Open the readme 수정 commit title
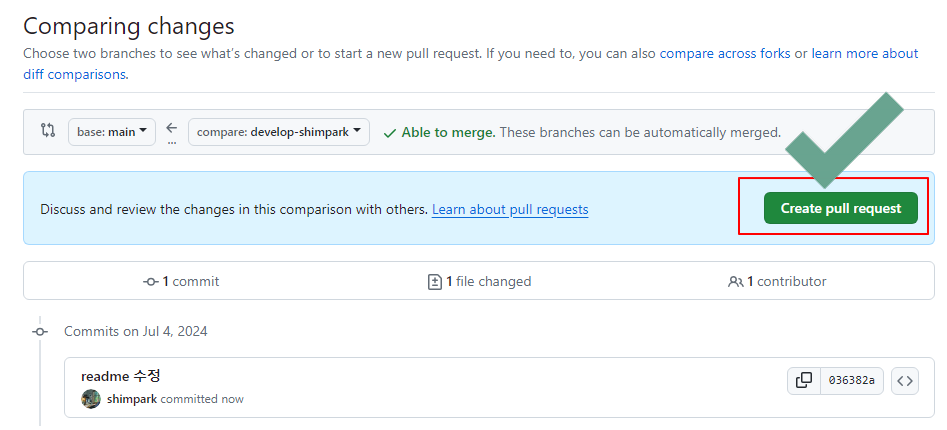The width and height of the screenshot is (947, 430). pos(121,376)
